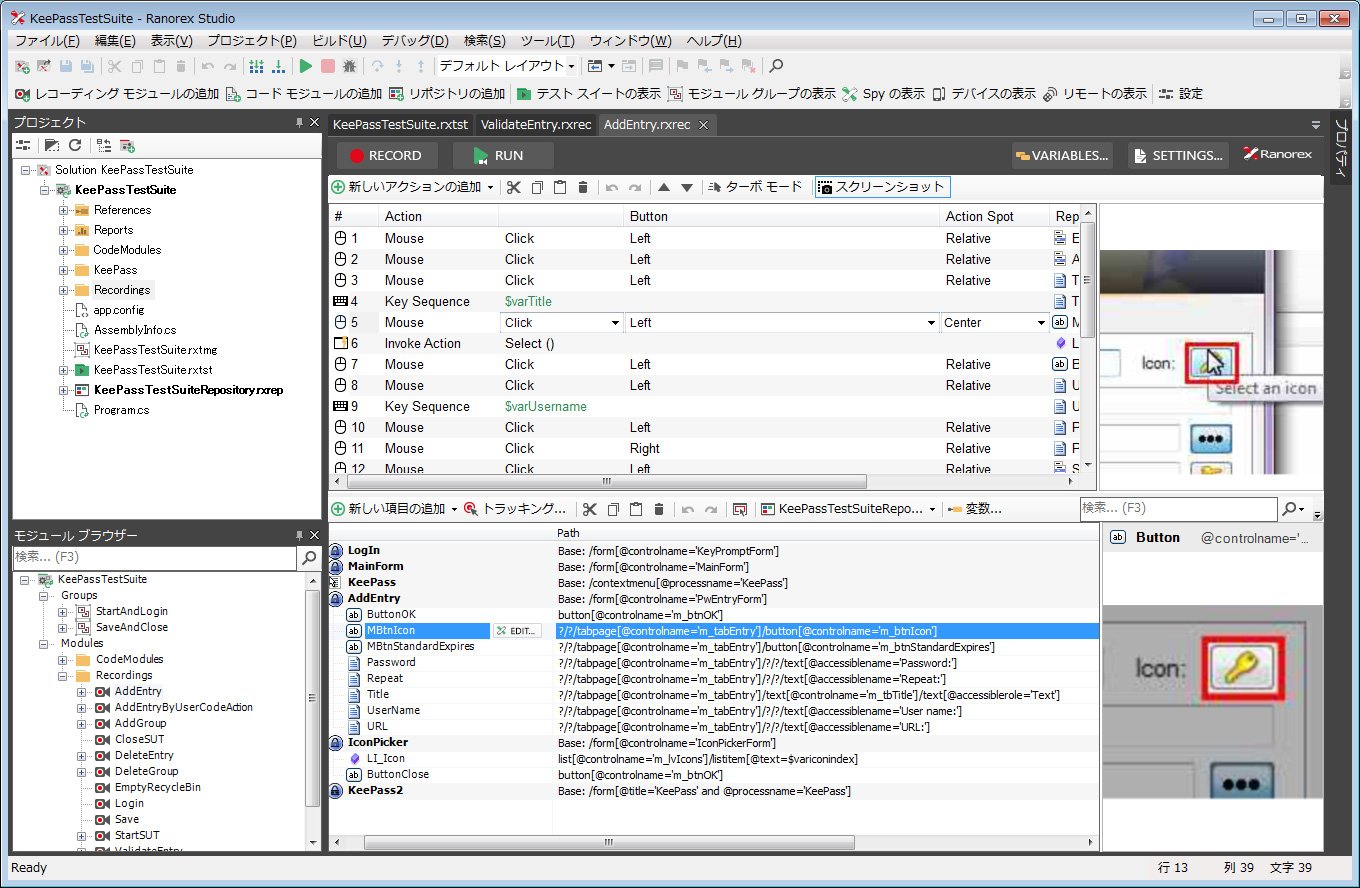The image size is (1360, 888).
Task: Select the DeleteEntry recording in module browser
Action: 144,755
